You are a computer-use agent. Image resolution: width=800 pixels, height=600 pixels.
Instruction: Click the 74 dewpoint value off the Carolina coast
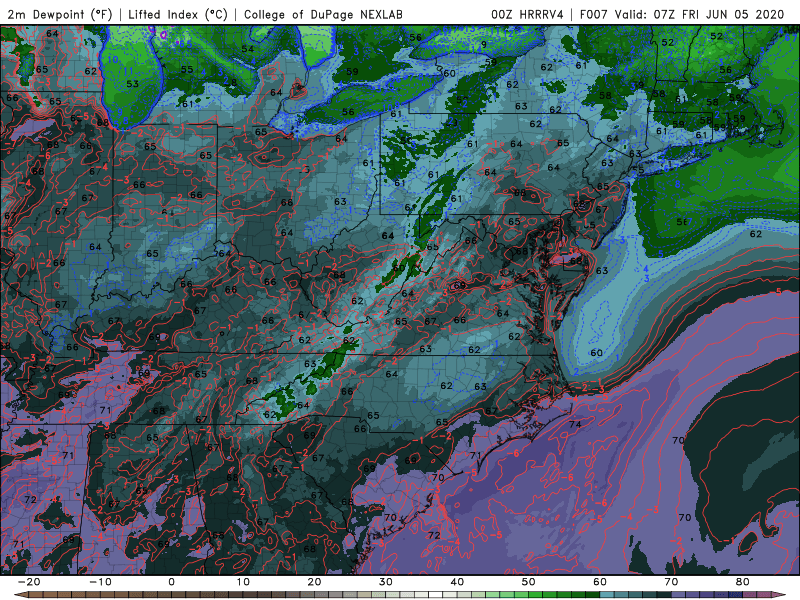[575, 424]
